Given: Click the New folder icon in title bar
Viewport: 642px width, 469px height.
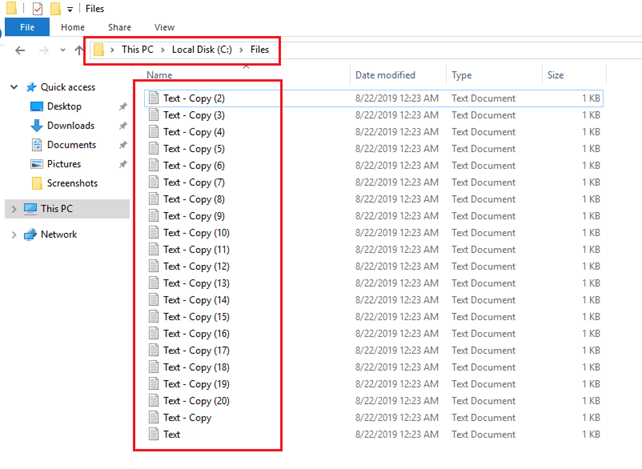Looking at the screenshot, I should [x=55, y=9].
